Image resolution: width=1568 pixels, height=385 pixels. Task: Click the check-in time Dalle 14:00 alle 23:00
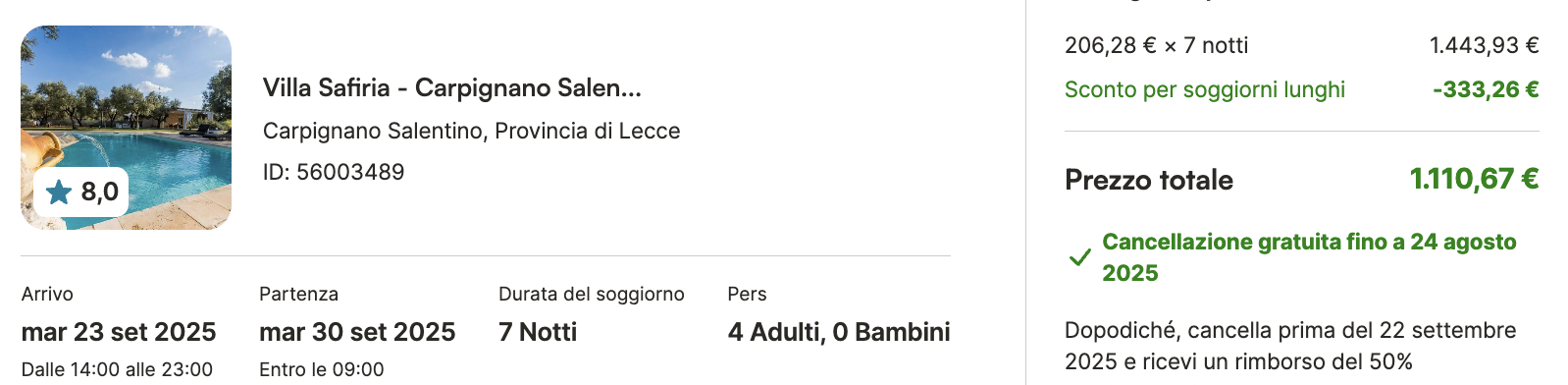point(117,369)
